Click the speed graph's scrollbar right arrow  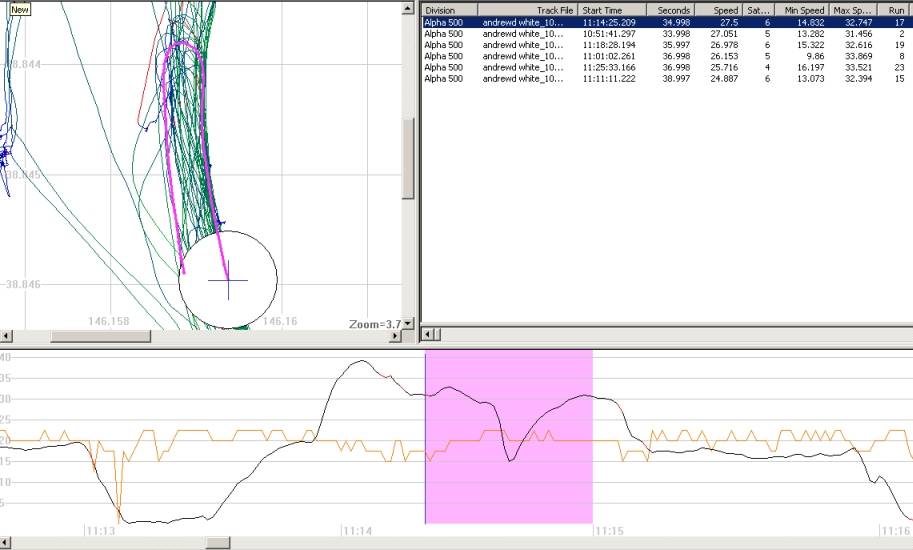click(x=906, y=543)
